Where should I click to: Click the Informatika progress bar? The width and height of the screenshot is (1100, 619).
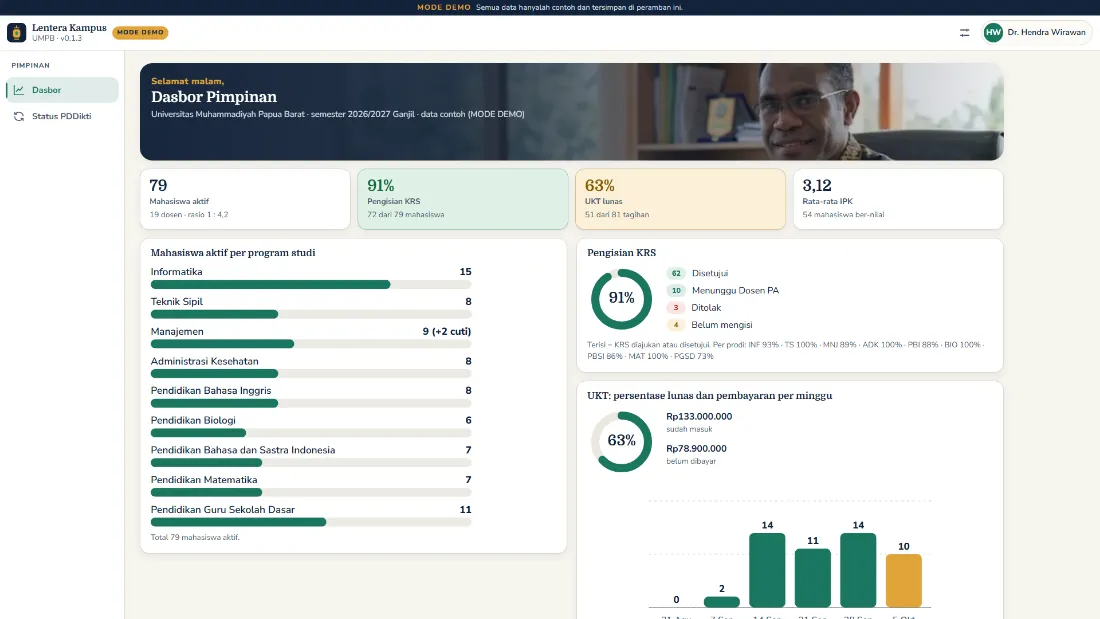click(311, 285)
